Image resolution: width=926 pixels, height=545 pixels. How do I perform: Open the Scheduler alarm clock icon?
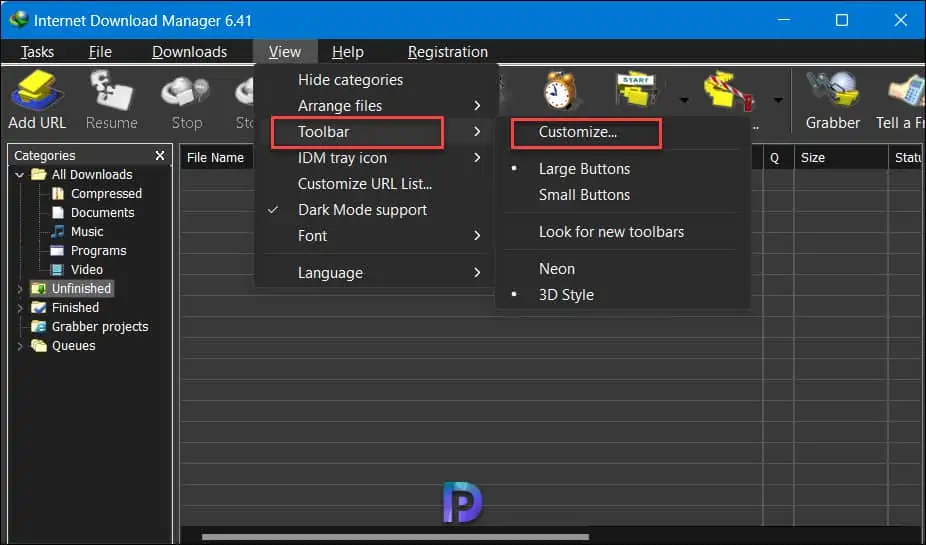pos(559,92)
